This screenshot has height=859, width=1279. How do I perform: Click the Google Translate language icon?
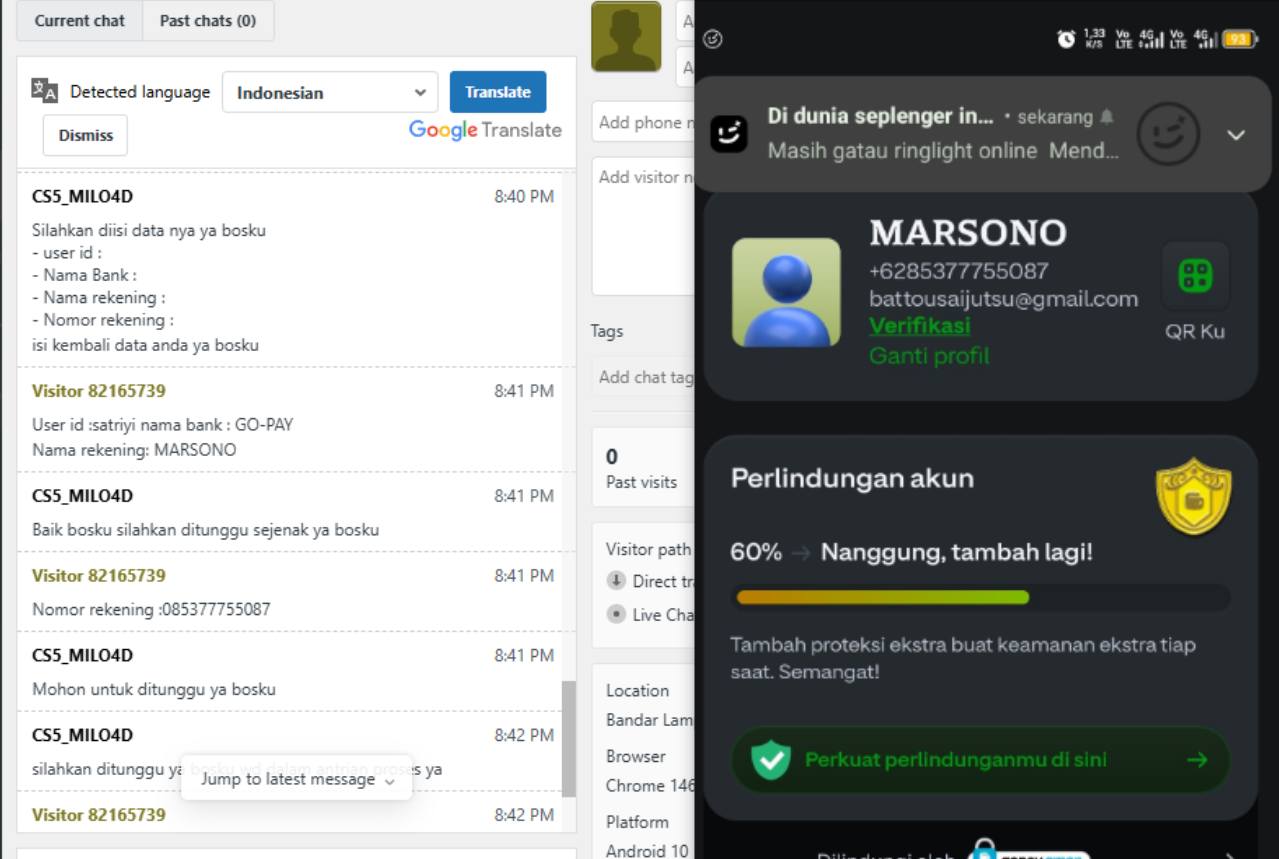coord(45,90)
